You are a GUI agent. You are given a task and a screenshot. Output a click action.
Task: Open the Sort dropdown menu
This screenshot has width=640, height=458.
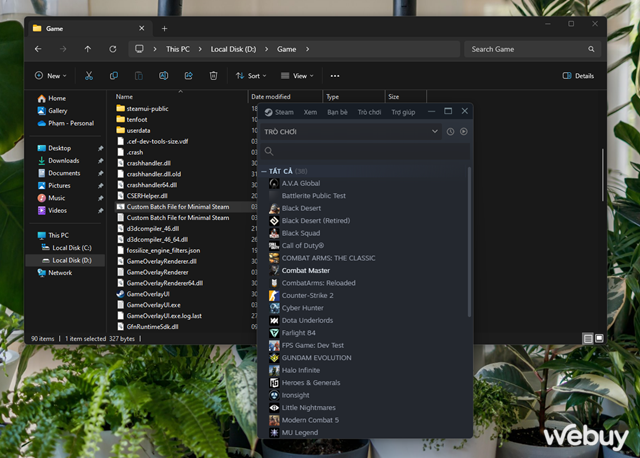251,76
